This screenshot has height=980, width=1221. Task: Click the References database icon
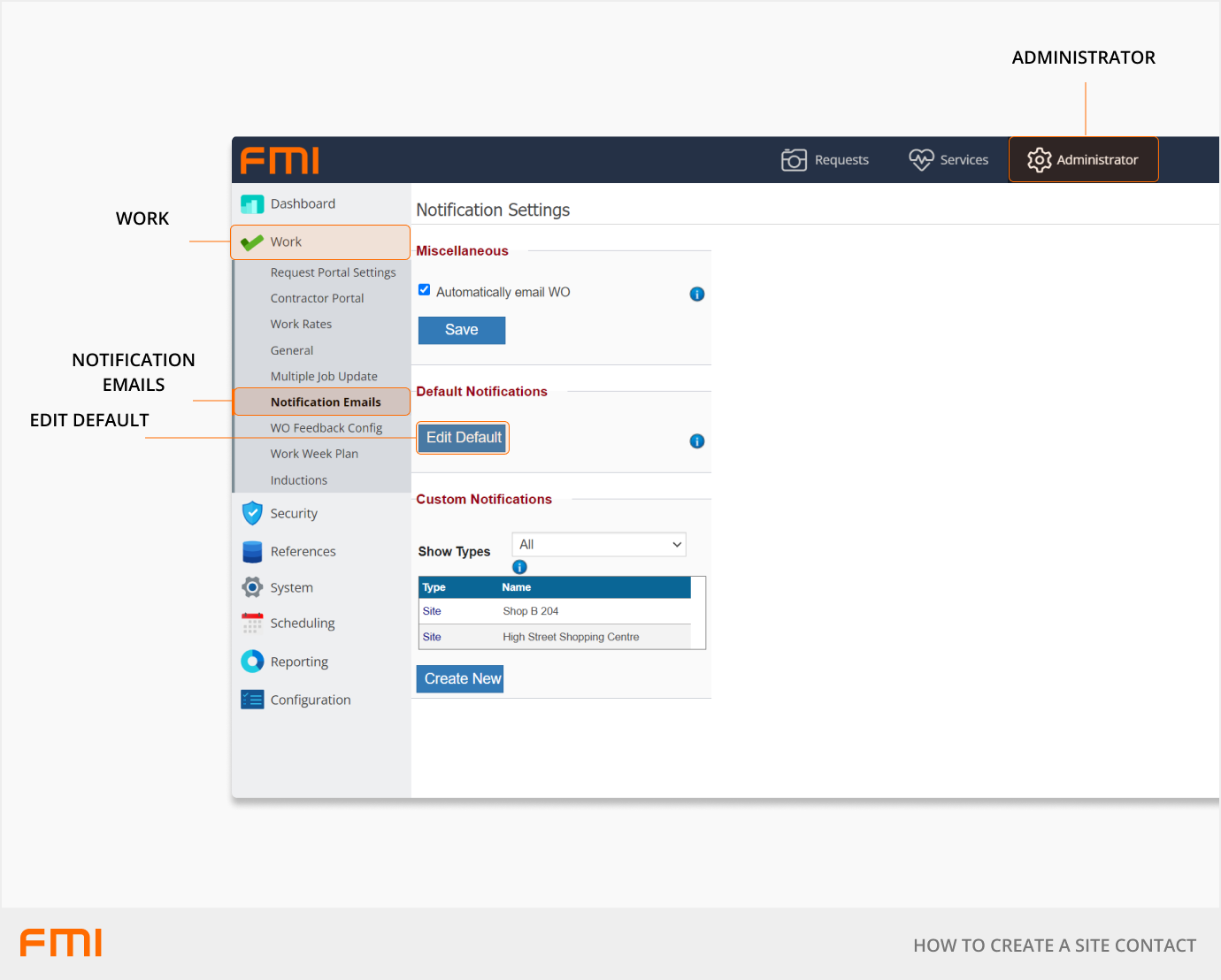coord(252,552)
